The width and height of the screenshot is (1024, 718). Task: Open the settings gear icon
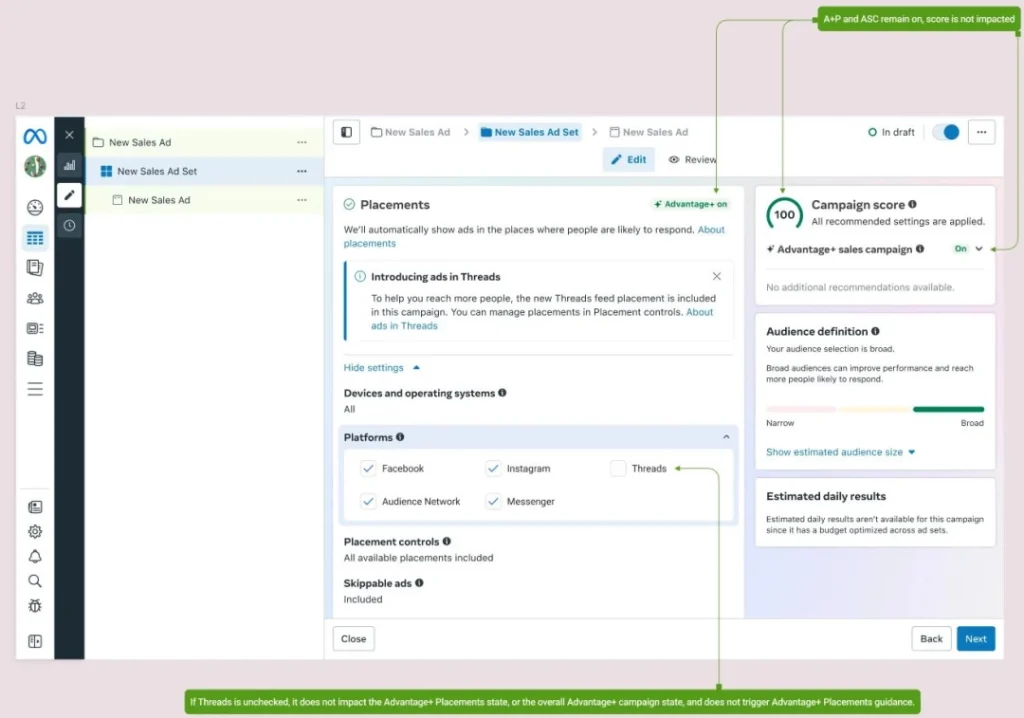pyautogui.click(x=35, y=531)
